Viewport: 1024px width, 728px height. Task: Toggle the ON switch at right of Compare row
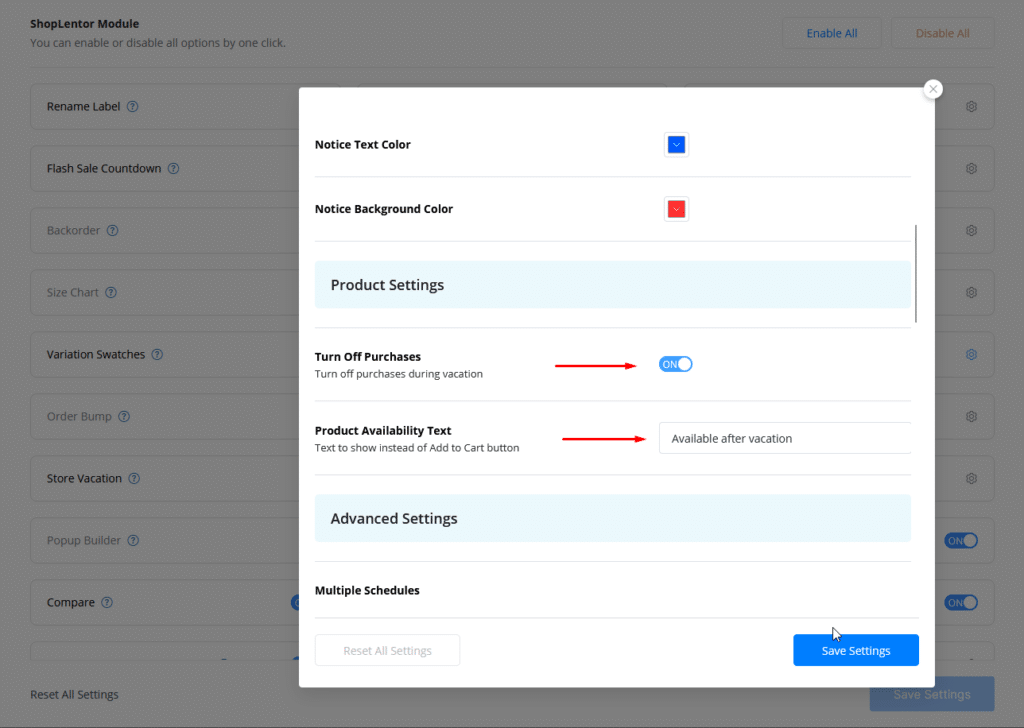coord(961,603)
